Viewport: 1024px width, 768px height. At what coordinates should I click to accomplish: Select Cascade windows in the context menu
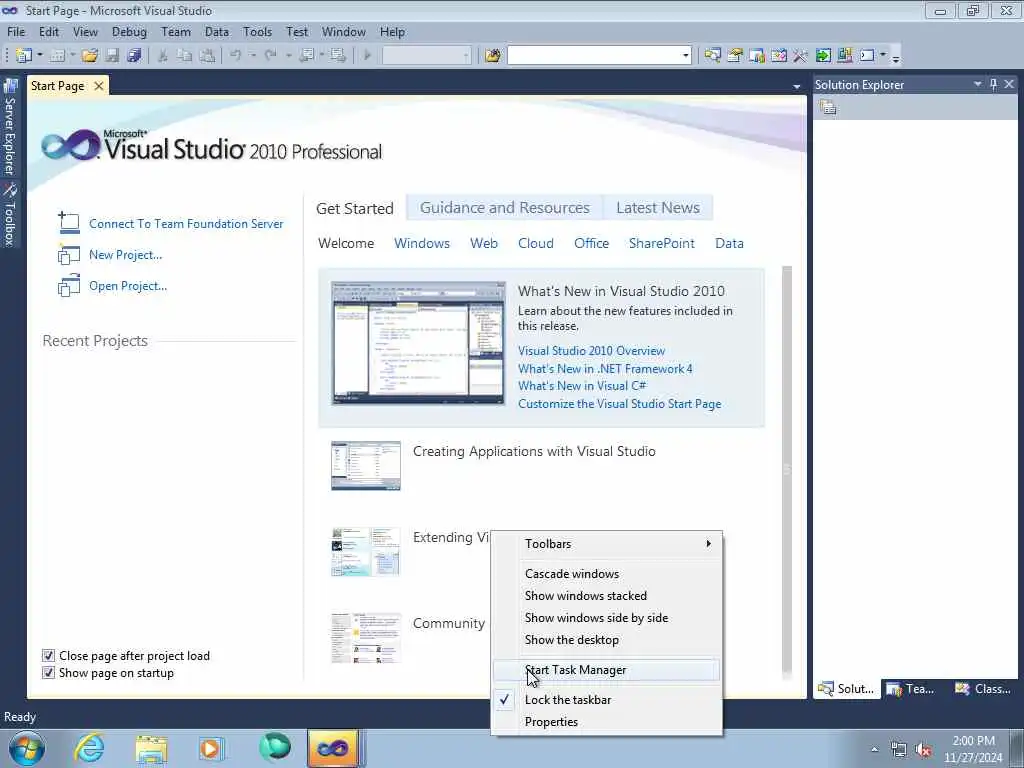(607, 573)
